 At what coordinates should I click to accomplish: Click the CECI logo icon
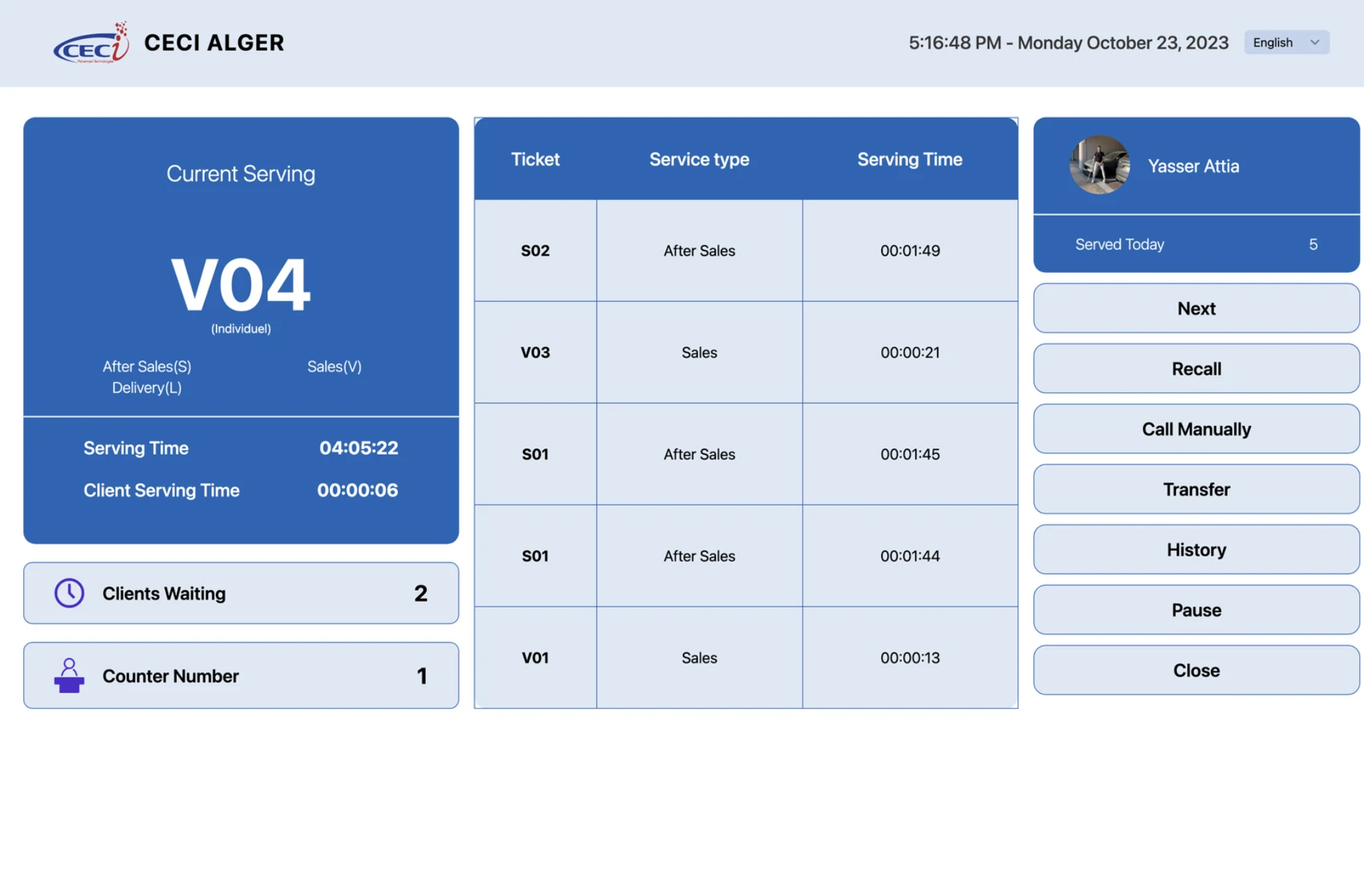pos(91,43)
